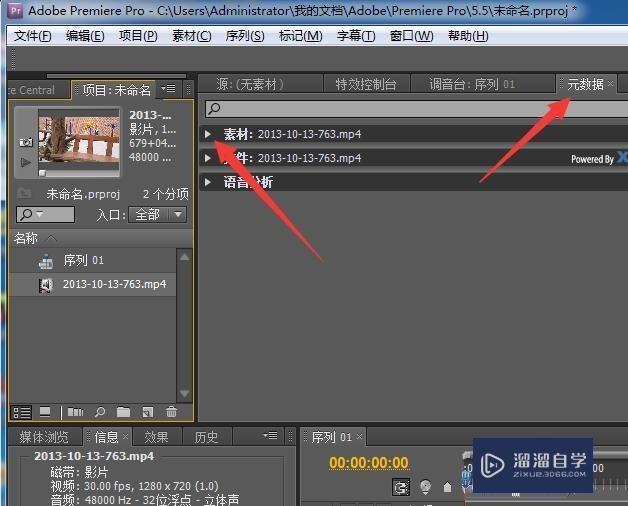
Task: Click the 00:00:00:00 timecode display
Action: (368, 463)
